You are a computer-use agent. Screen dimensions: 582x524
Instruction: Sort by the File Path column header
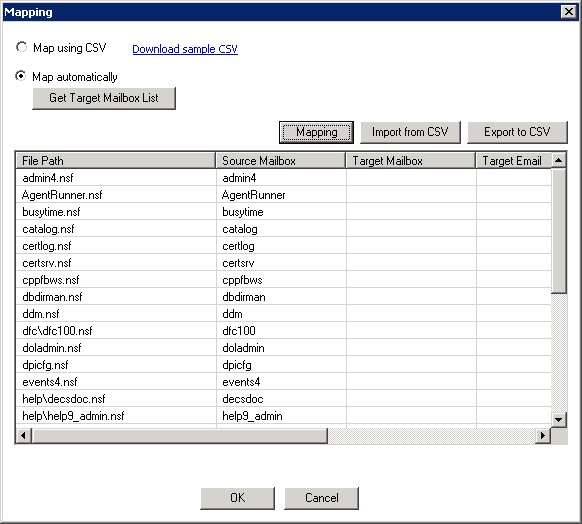pyautogui.click(x=115, y=161)
